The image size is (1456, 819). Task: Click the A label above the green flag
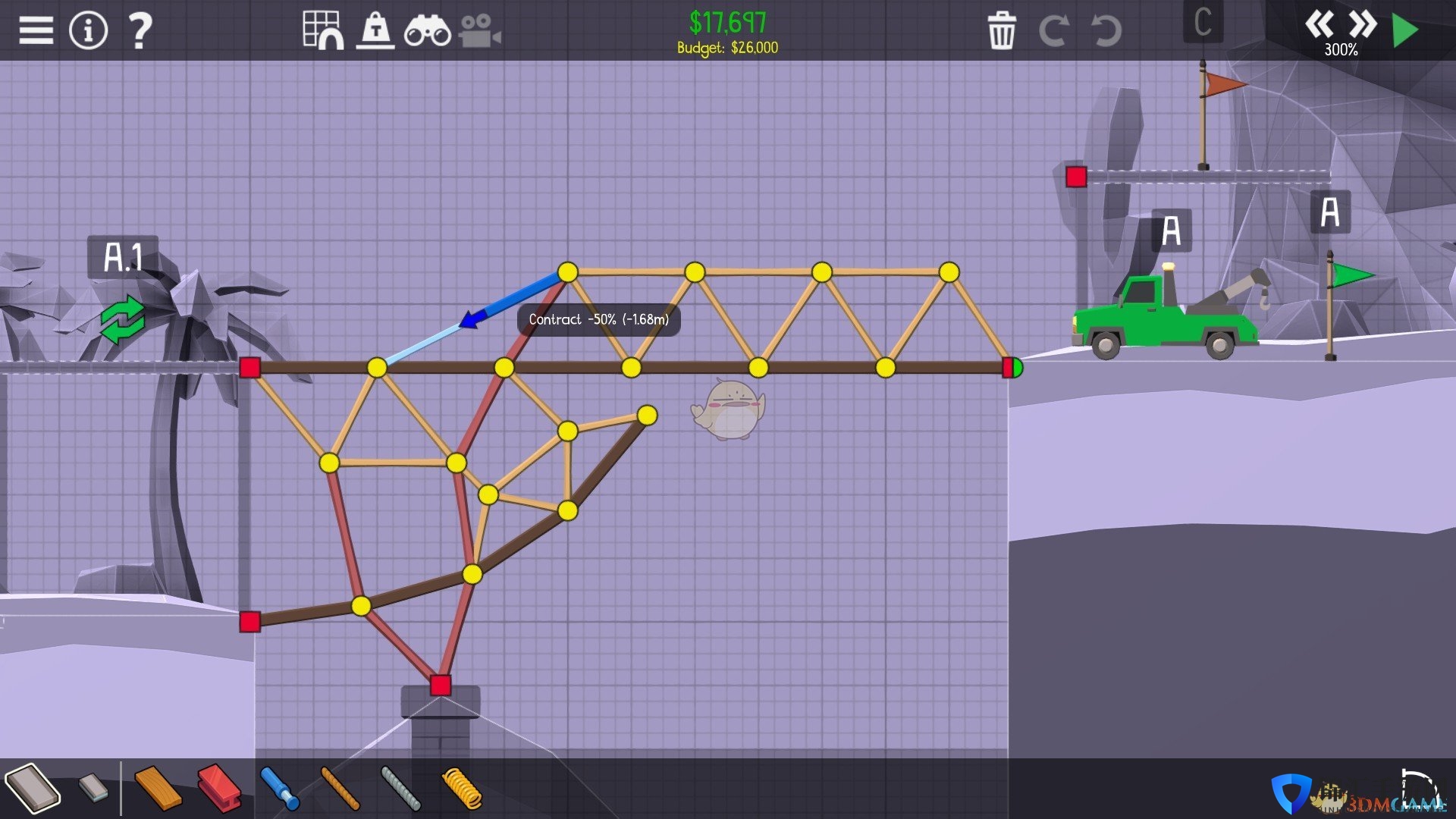pos(1330,212)
